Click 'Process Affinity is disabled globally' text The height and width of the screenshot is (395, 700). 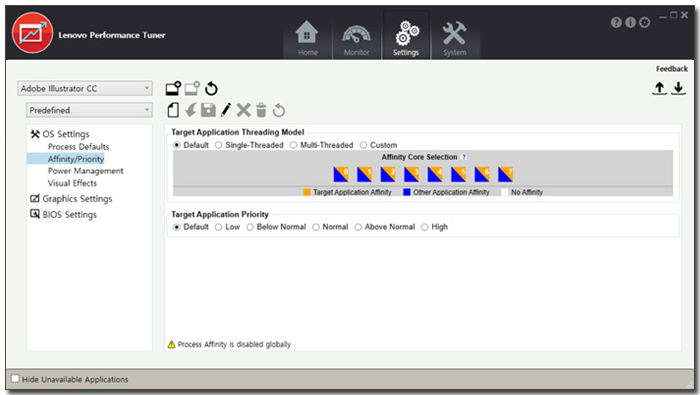[234, 344]
